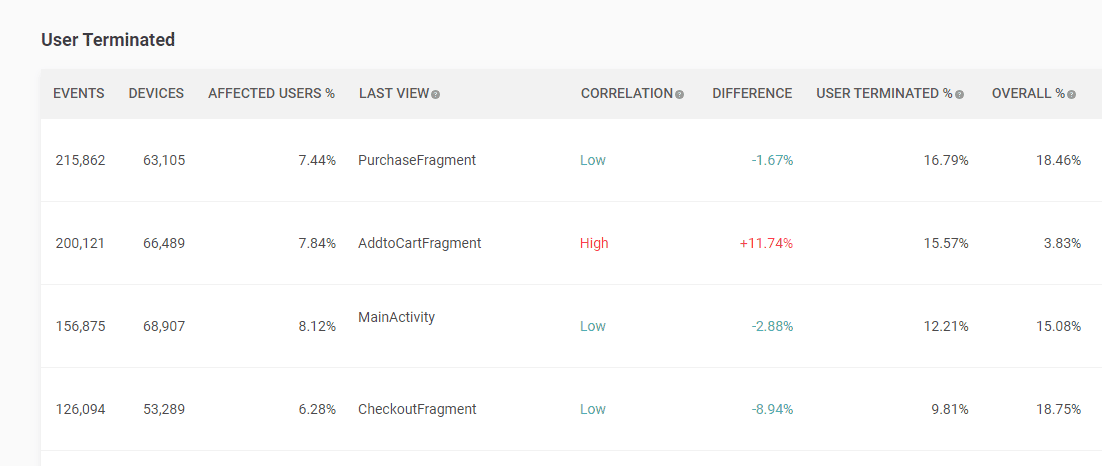Click the user terminated value 16.79%

(x=946, y=160)
